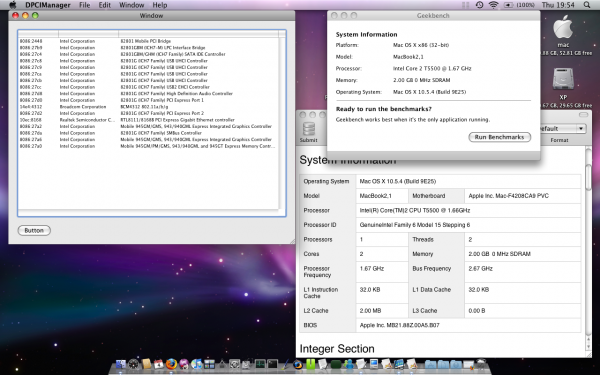600x375 pixels.
Task: Open Finder from the dock
Action: 121,364
